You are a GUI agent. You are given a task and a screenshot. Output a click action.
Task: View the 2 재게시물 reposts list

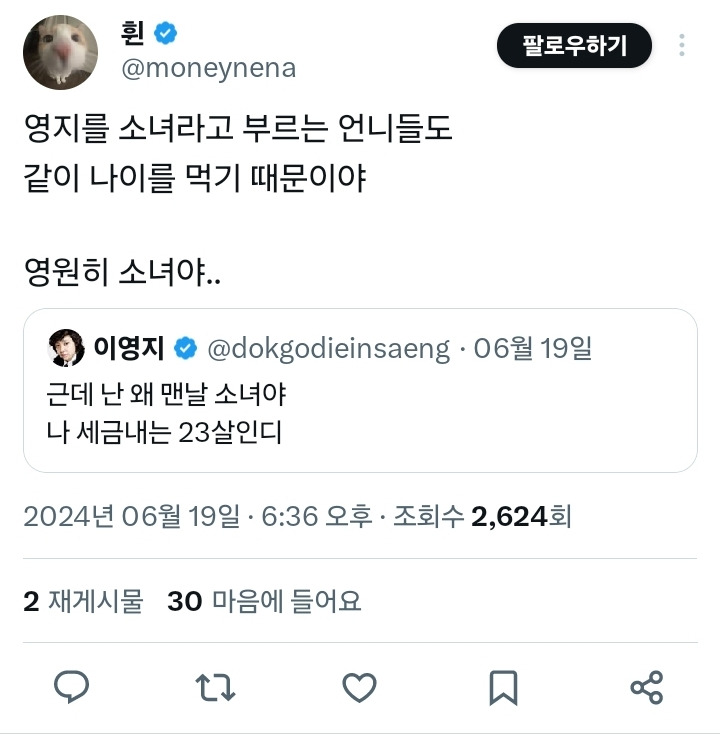point(83,601)
